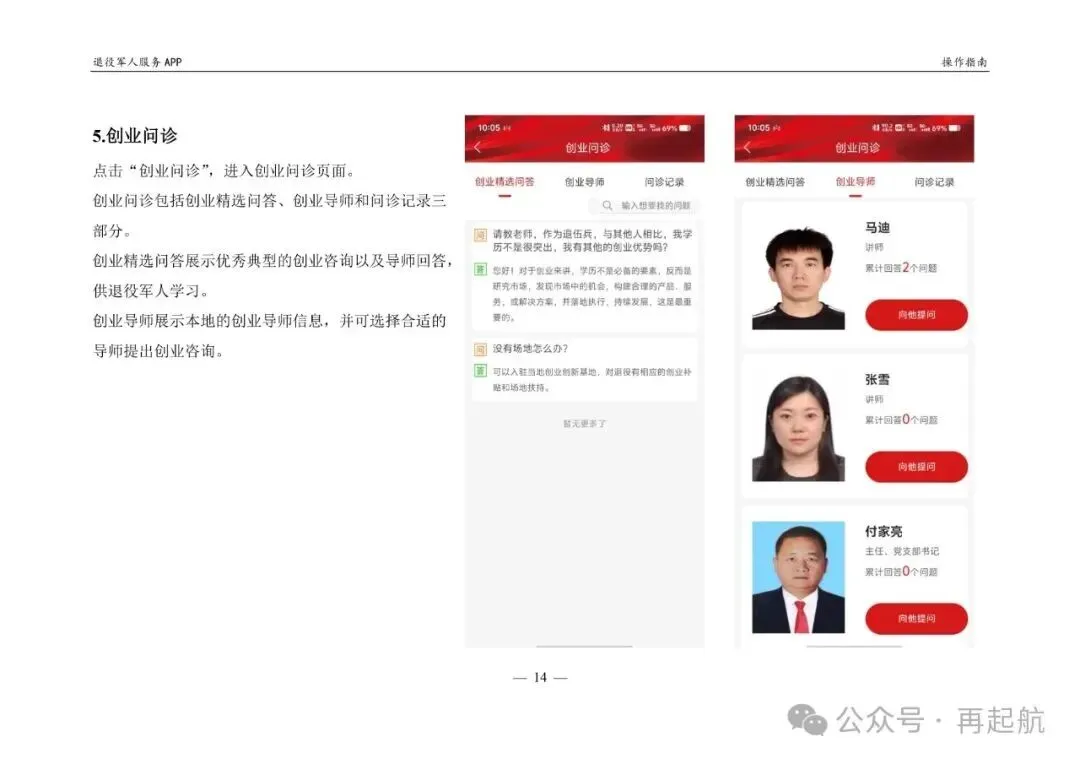
Task: Select 问诊记录 tab in right phone
Action: point(934,182)
